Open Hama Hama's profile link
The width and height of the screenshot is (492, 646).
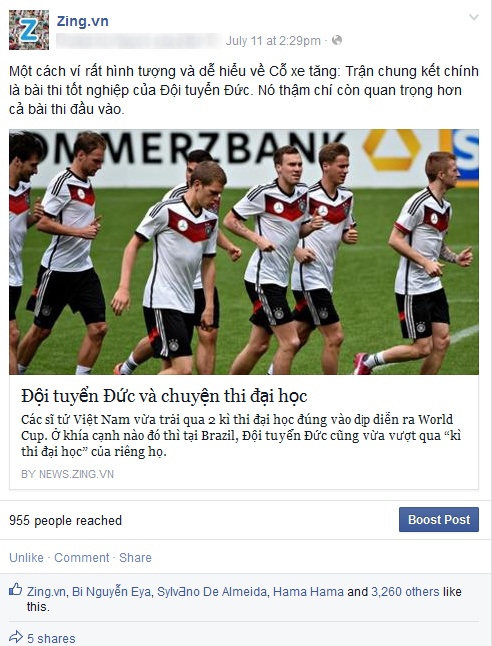[x=308, y=592]
